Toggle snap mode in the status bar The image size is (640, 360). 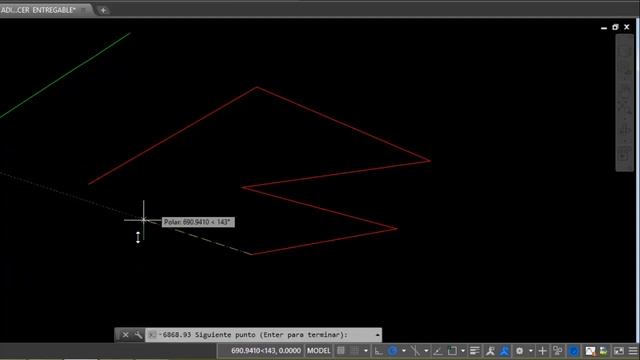(355, 351)
